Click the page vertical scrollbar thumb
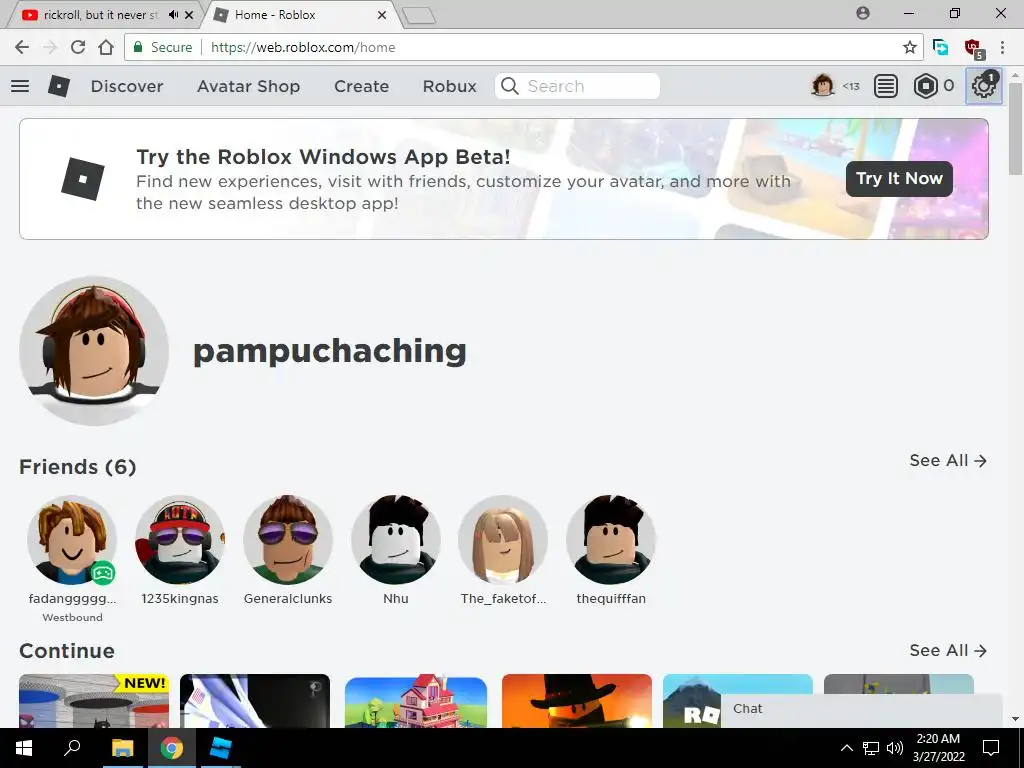This screenshot has width=1024, height=768. 1015,129
